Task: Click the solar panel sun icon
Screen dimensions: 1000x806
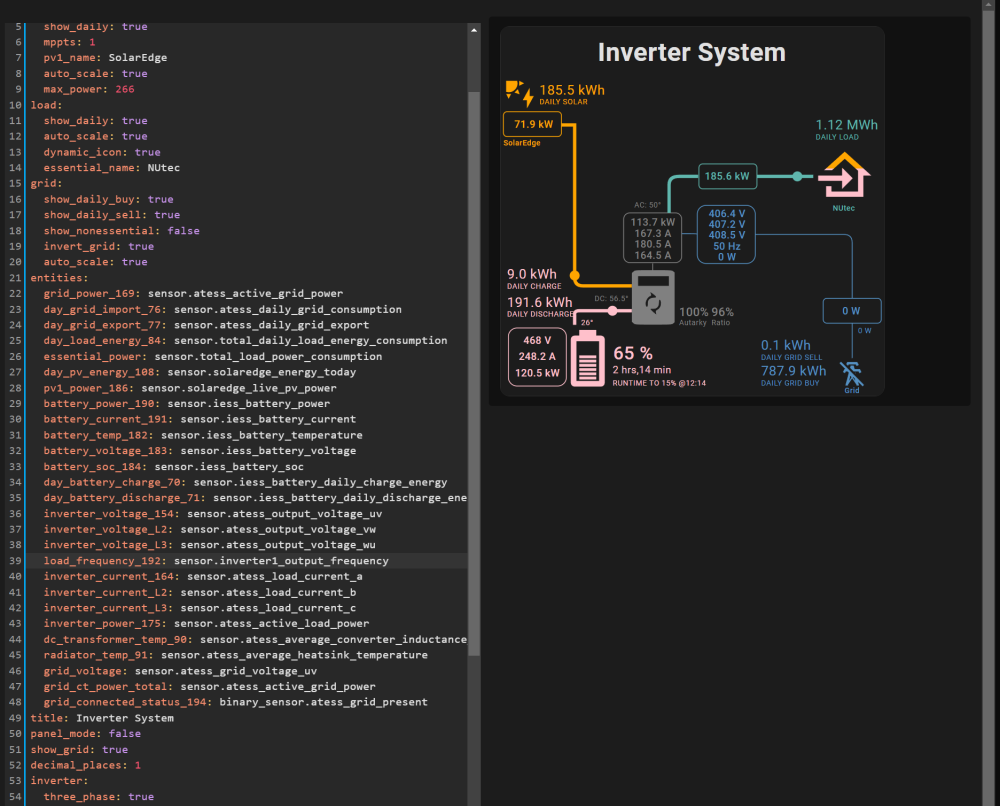Action: point(519,93)
